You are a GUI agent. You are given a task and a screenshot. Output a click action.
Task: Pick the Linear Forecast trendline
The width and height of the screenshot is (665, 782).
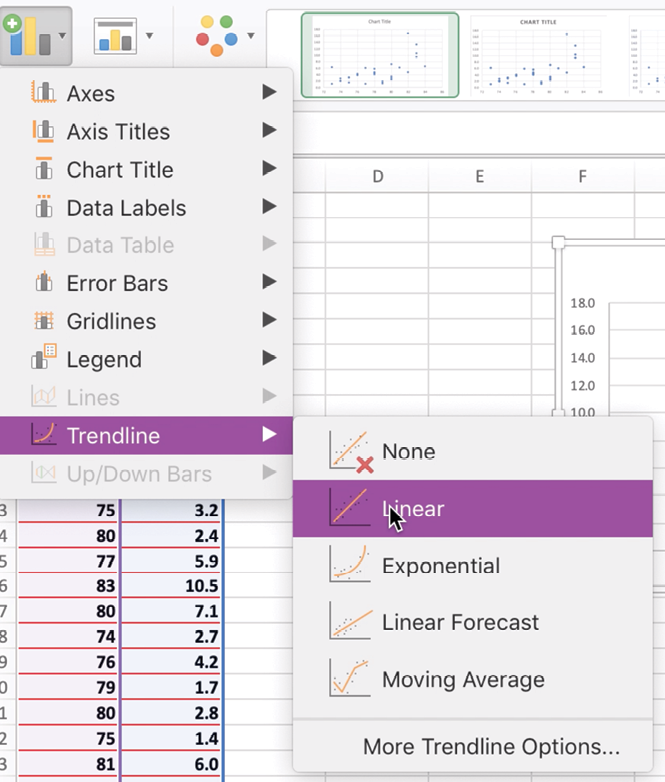[x=460, y=623]
